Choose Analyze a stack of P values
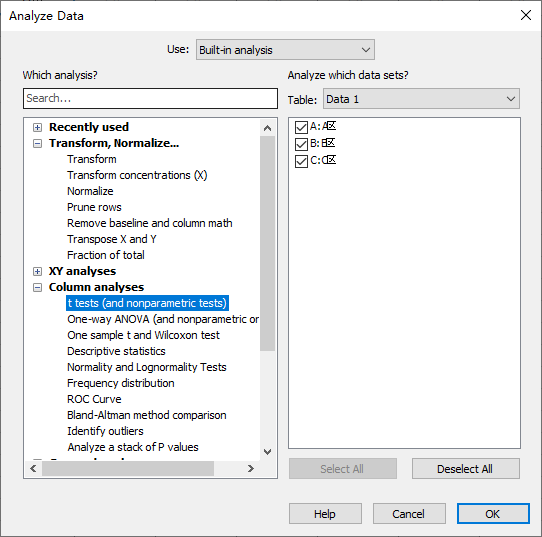The height and width of the screenshot is (537, 542). tap(133, 447)
